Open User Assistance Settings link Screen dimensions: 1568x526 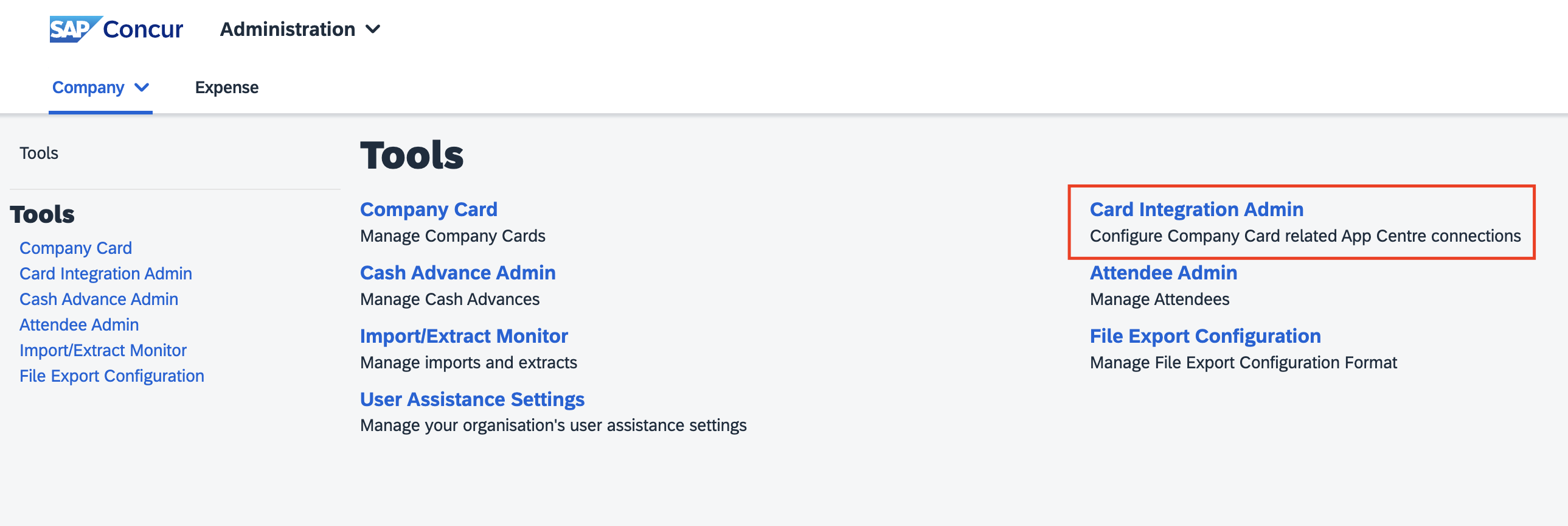pyautogui.click(x=473, y=399)
